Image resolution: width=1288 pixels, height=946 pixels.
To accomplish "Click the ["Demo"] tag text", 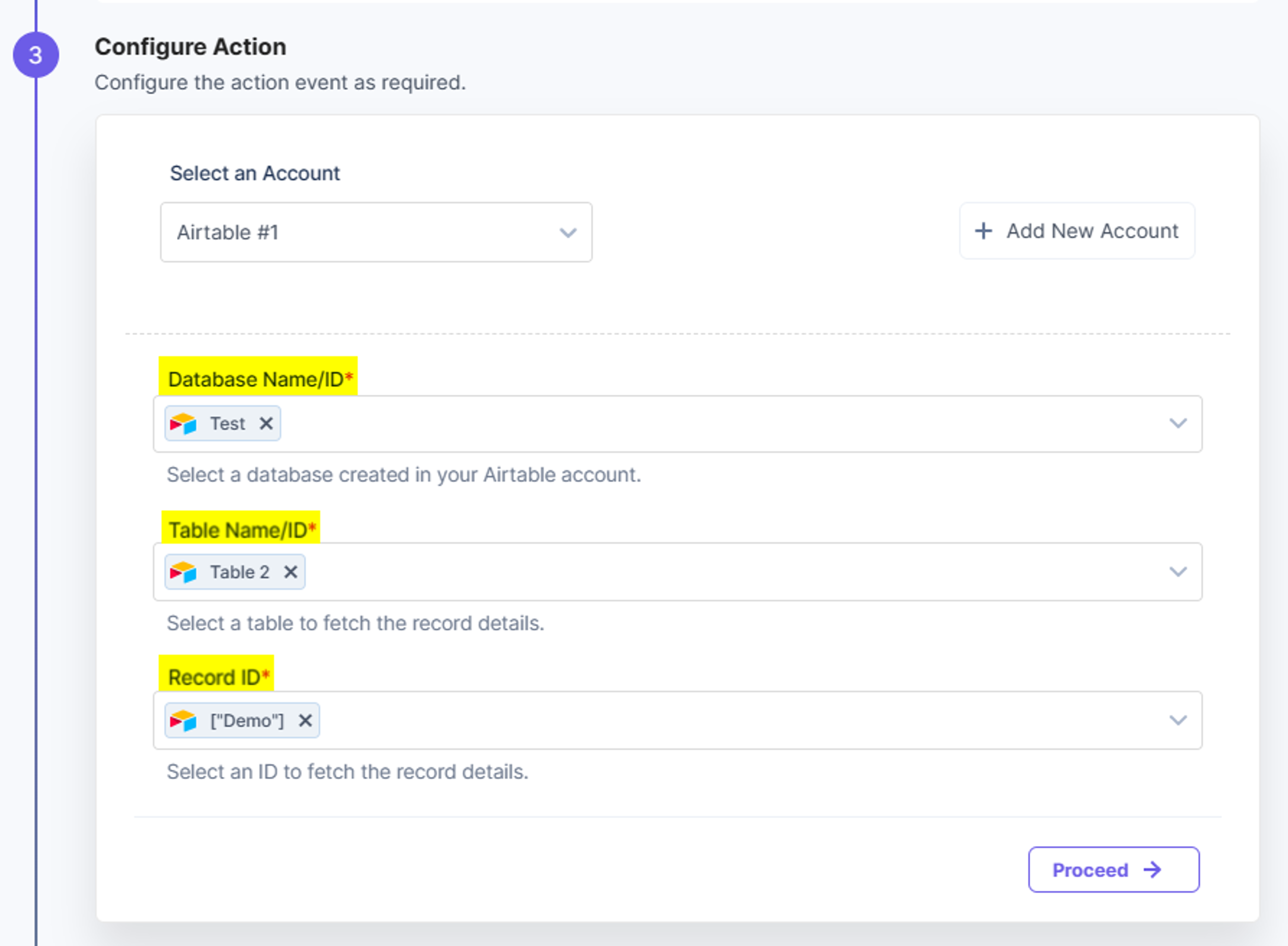I will (247, 720).
